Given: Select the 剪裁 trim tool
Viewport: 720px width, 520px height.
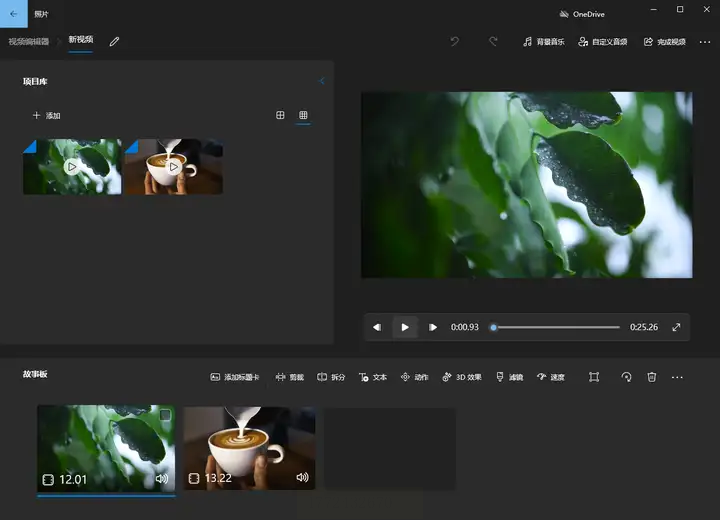Looking at the screenshot, I should pos(289,377).
